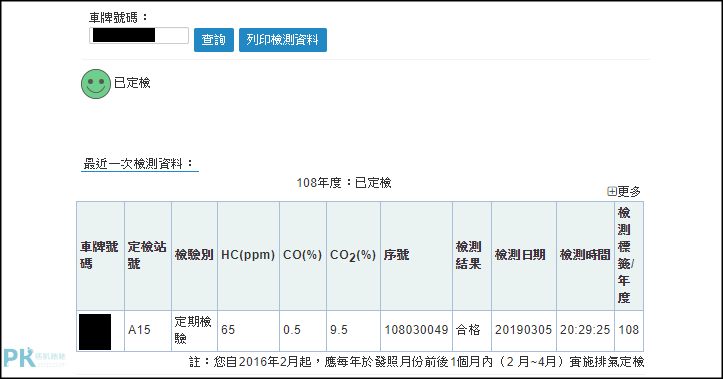Click the 檢驗別 column header
Image resolution: width=723 pixels, height=379 pixels.
[x=195, y=256]
